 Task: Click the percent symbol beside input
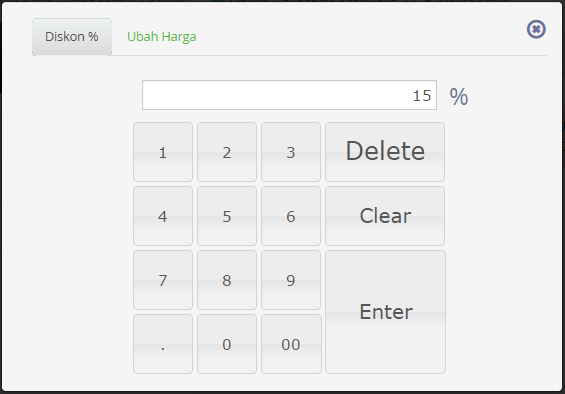(x=459, y=96)
